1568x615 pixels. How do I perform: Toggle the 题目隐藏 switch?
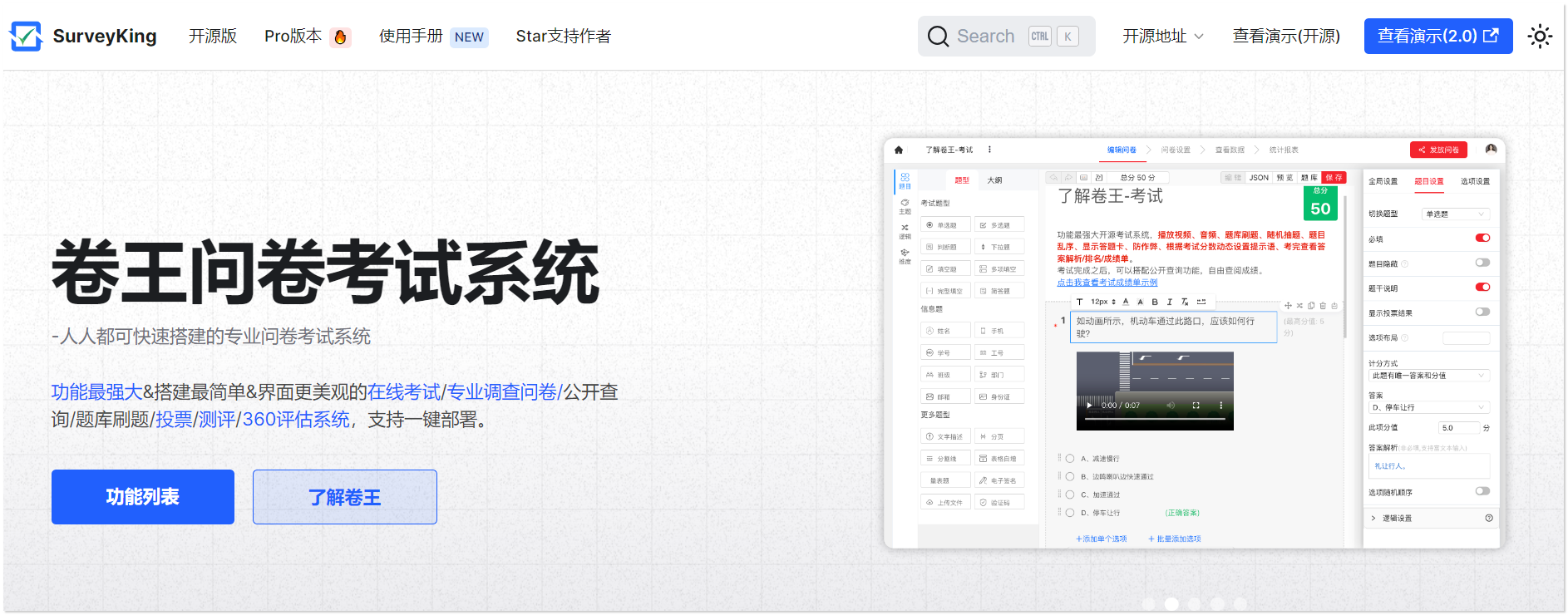point(1482,263)
